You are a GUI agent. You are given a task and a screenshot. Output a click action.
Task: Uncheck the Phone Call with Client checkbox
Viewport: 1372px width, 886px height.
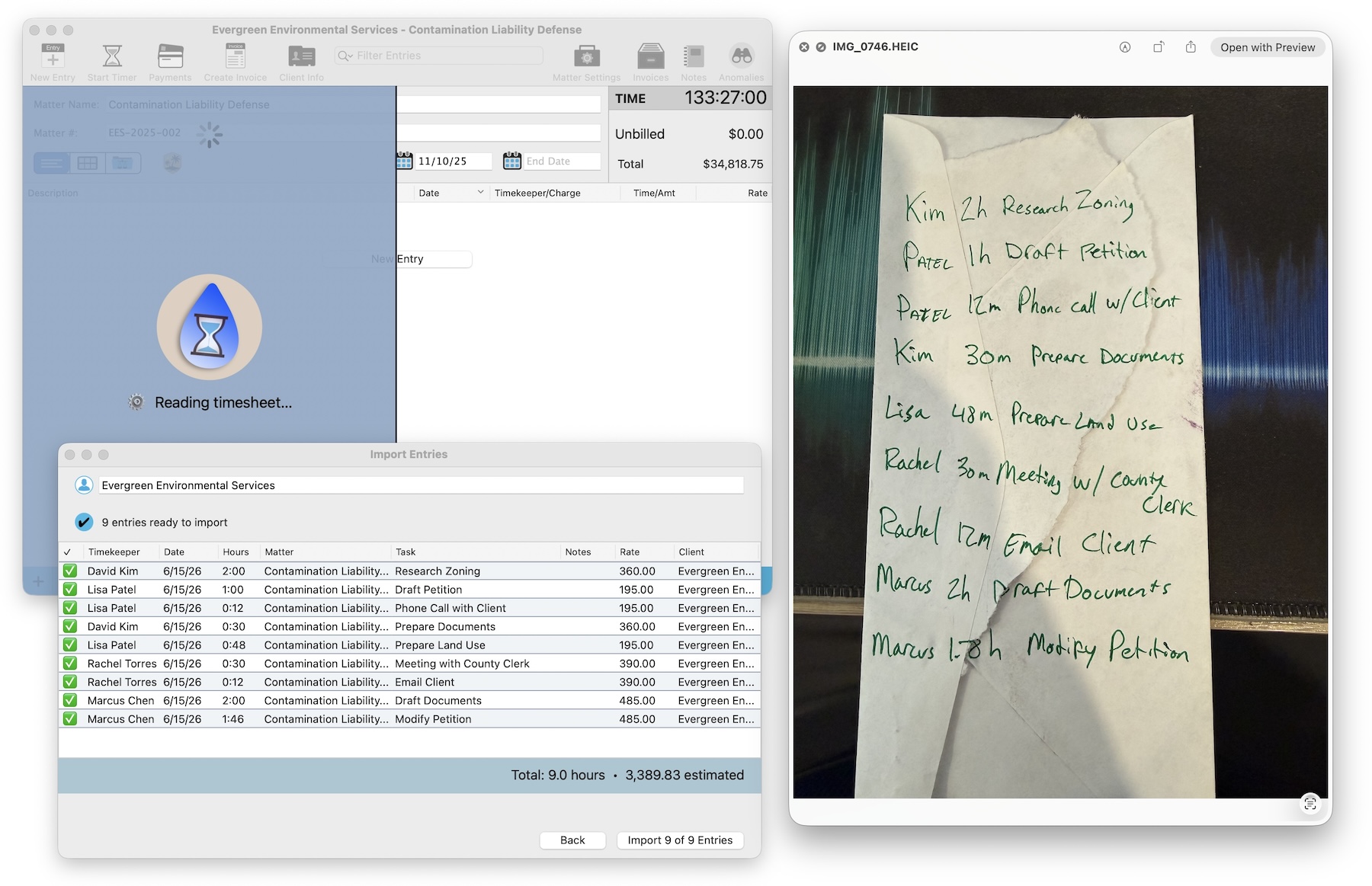click(x=70, y=608)
